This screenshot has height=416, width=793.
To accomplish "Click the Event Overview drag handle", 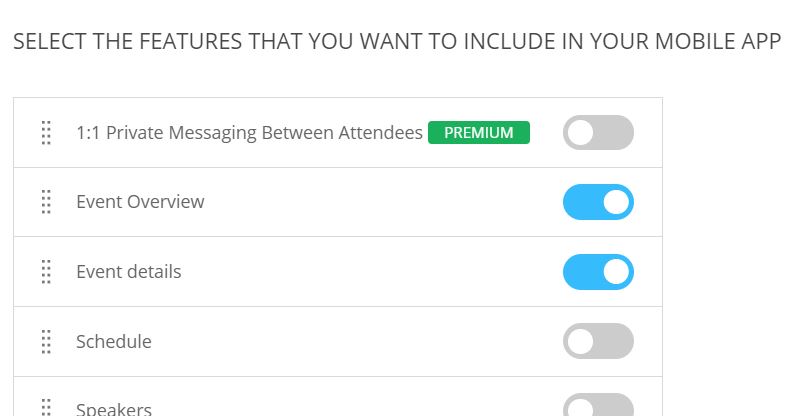I will pos(46,202).
